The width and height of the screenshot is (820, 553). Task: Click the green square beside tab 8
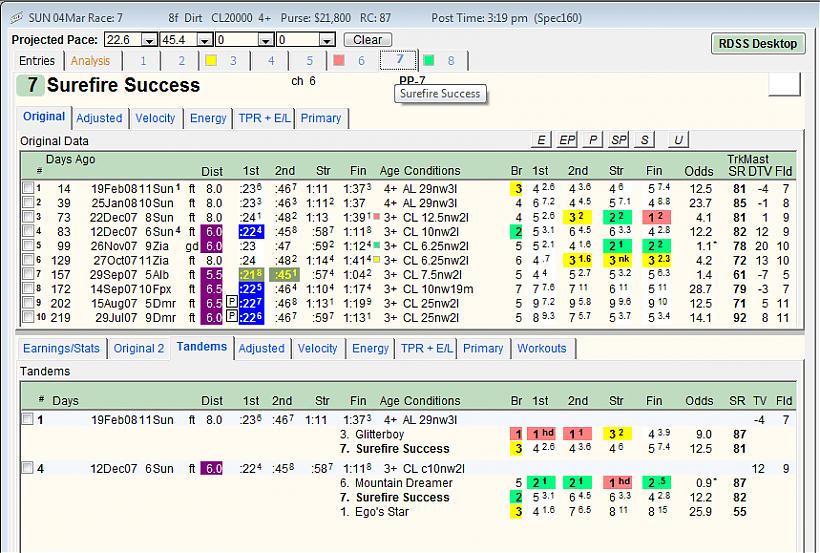coord(429,61)
